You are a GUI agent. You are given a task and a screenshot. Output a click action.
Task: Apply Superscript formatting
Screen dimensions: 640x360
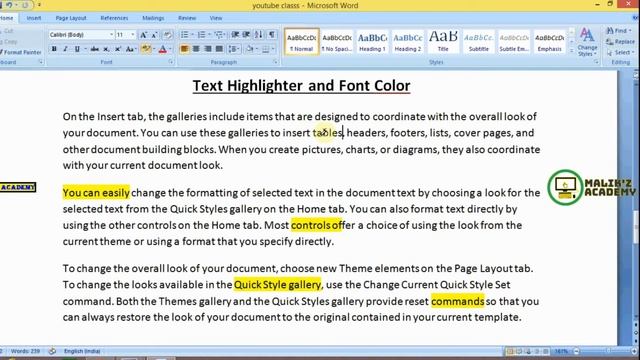[118, 49]
